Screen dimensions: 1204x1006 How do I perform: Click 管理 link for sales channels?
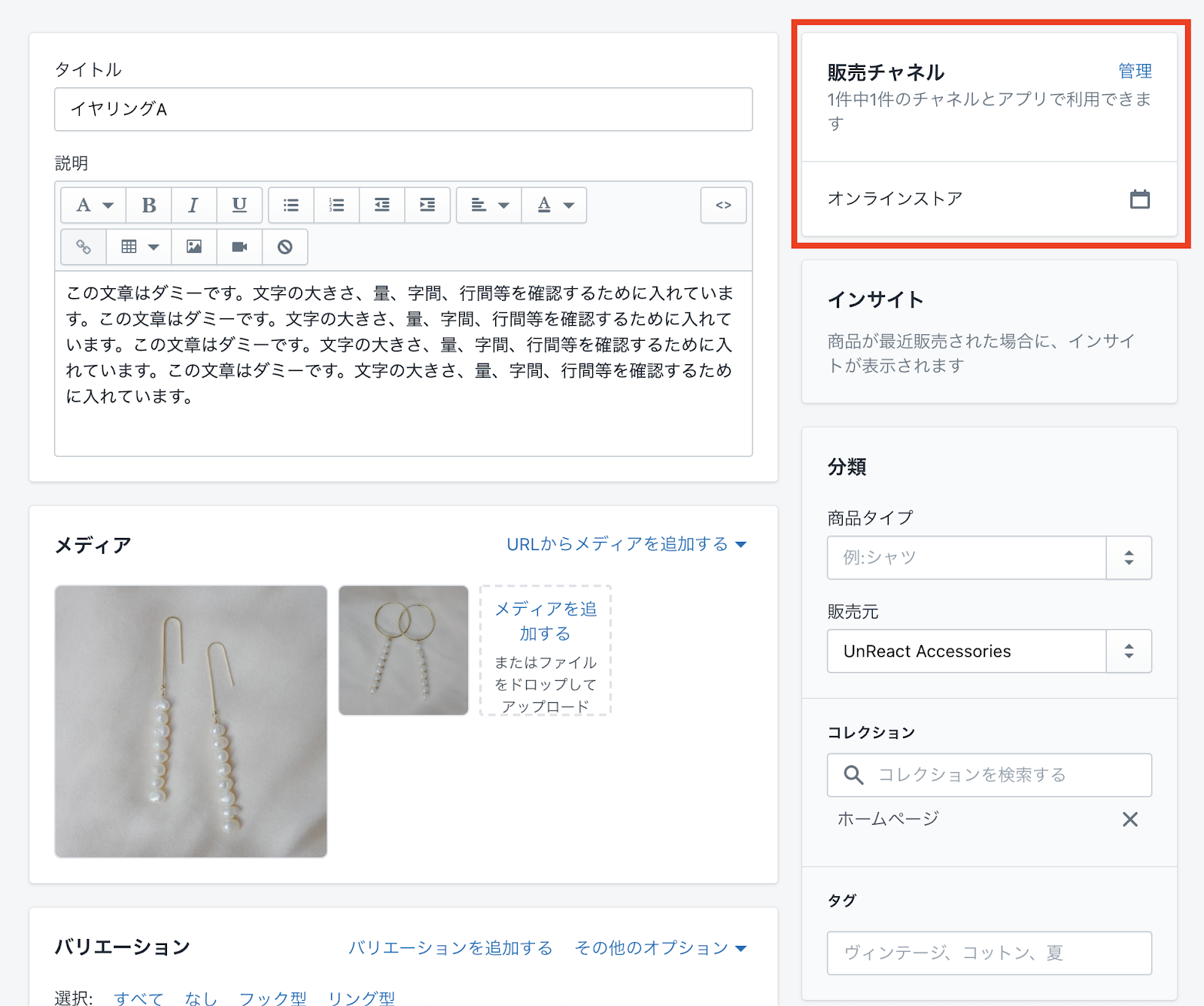tap(1134, 71)
